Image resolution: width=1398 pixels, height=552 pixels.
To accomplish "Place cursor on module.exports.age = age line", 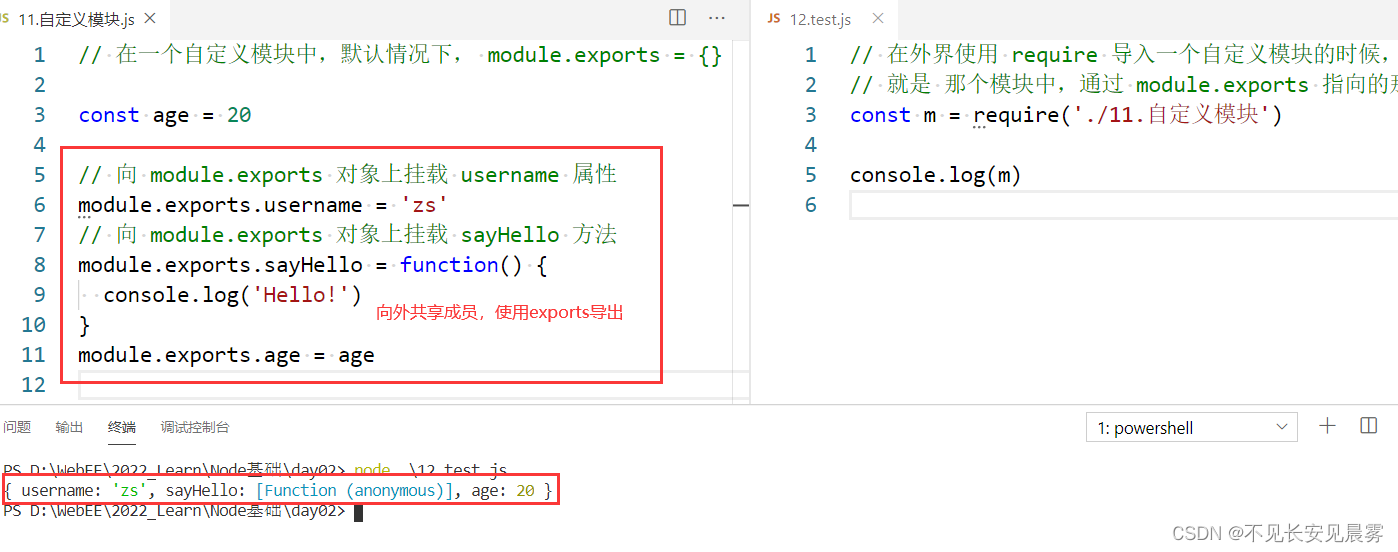I will [x=226, y=355].
